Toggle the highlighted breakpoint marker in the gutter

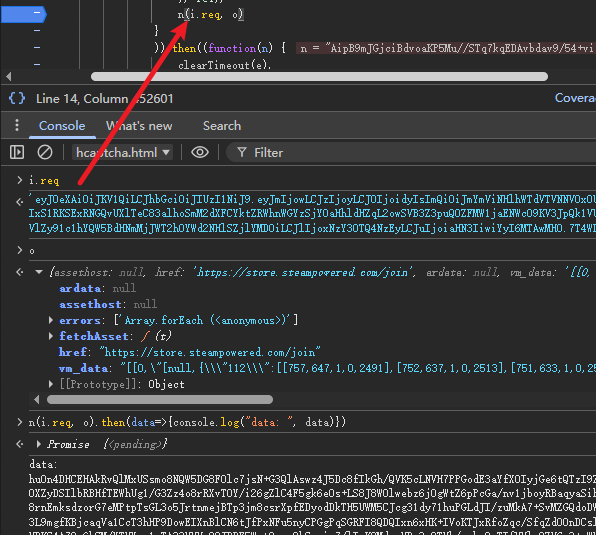point(24,14)
